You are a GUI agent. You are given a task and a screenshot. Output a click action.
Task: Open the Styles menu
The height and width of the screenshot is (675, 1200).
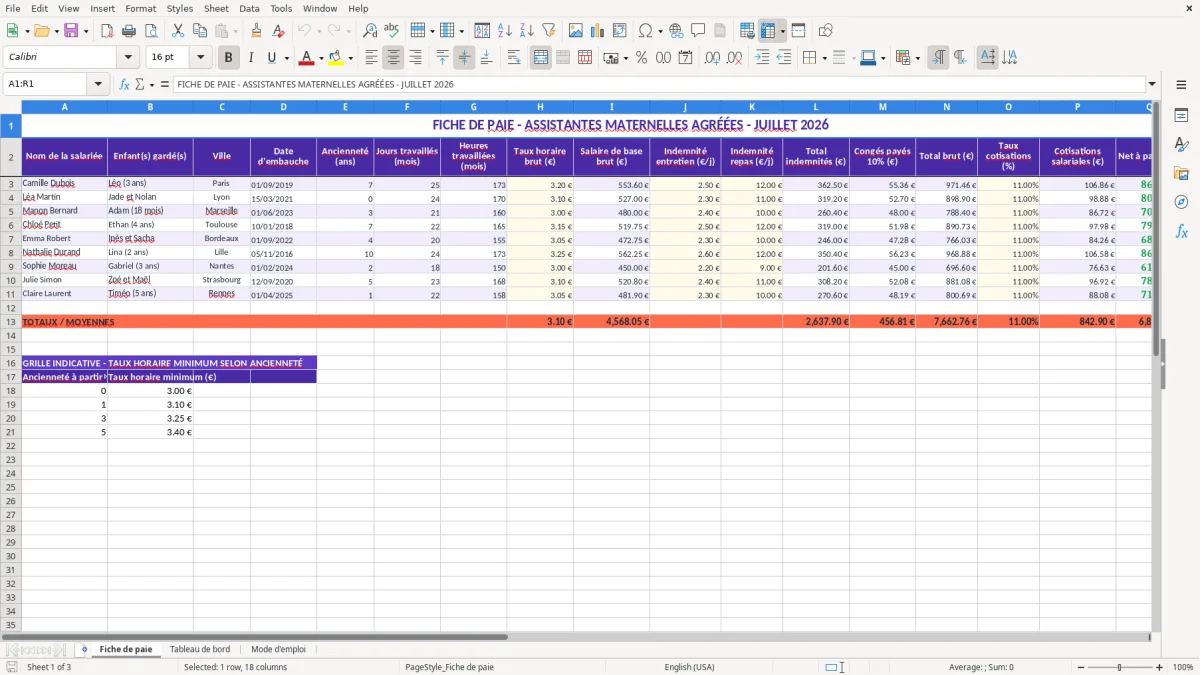(180, 8)
